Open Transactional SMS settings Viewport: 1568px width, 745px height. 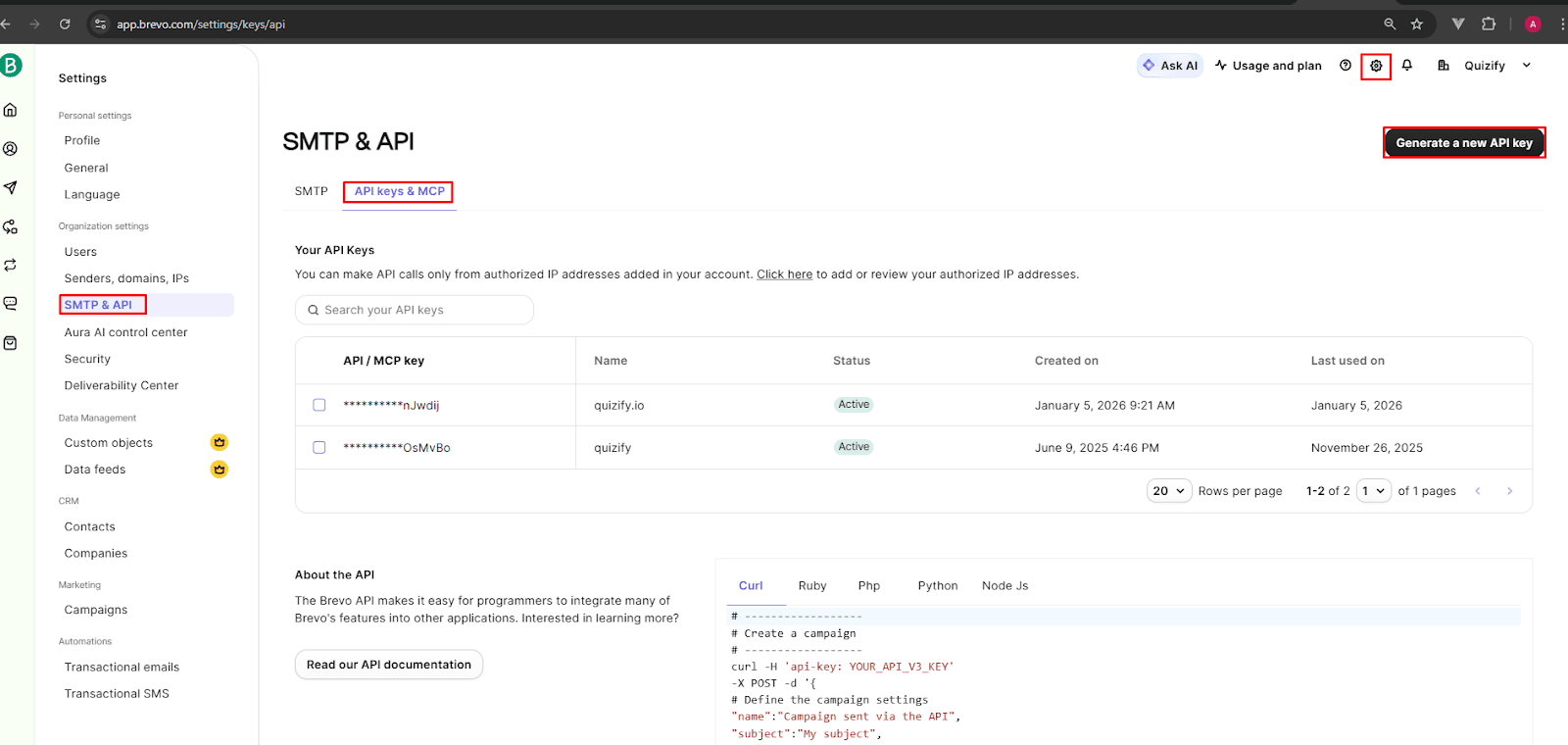pos(117,693)
